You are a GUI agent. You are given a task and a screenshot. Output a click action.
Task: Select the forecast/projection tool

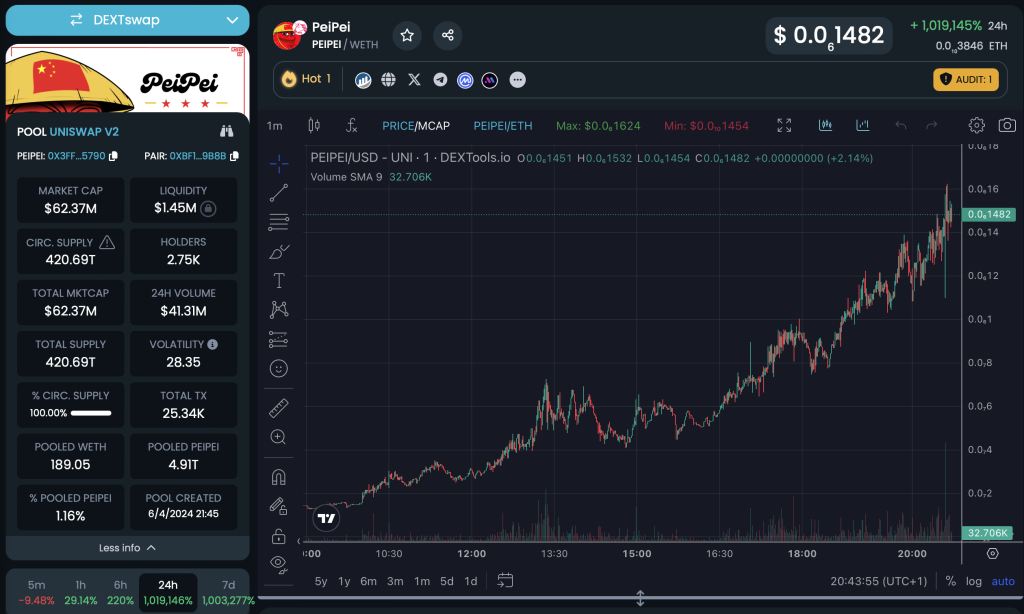[x=279, y=339]
